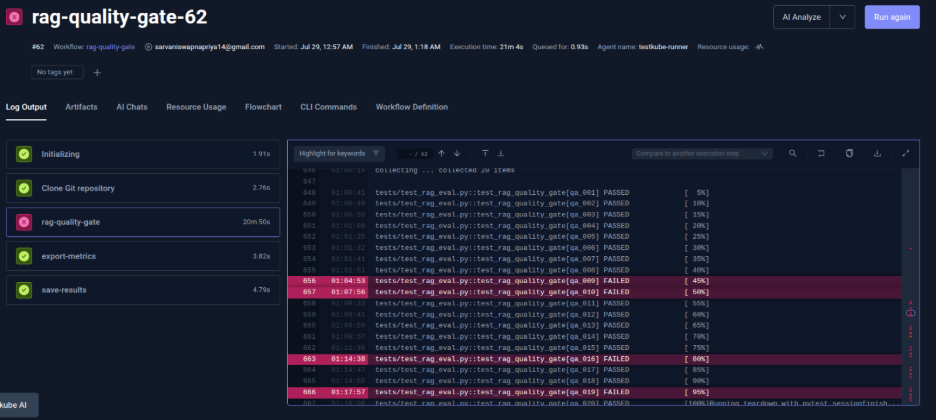The height and width of the screenshot is (420, 936).
Task: Click the resource usage graph icon
Action: pos(759,47)
